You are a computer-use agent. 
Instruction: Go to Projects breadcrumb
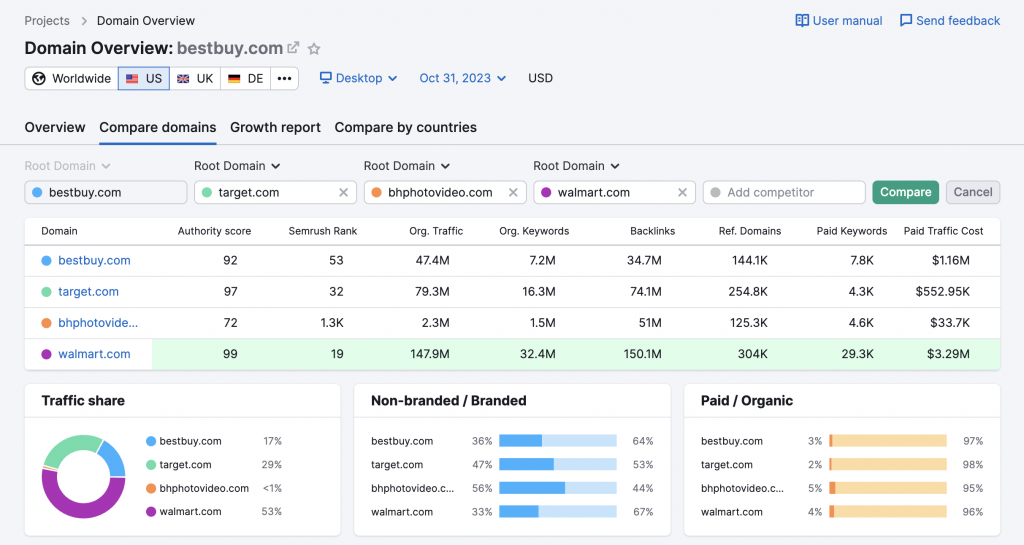pos(47,21)
